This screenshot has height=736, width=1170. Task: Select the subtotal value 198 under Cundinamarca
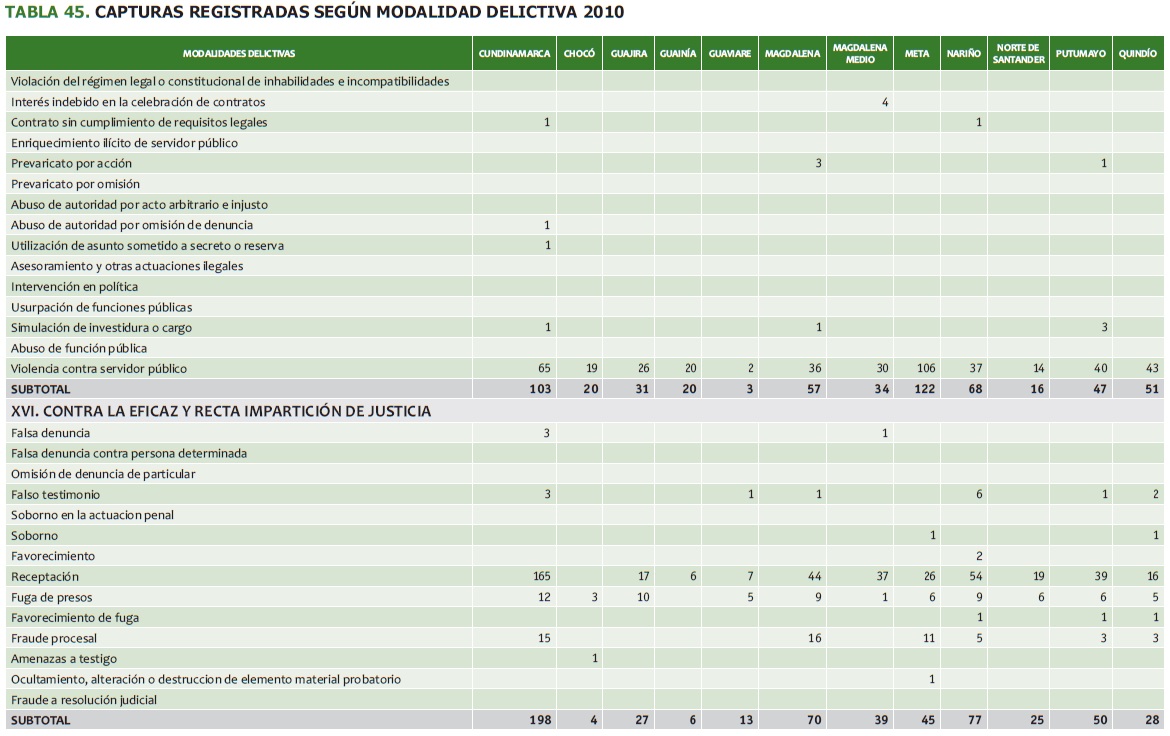click(x=539, y=720)
